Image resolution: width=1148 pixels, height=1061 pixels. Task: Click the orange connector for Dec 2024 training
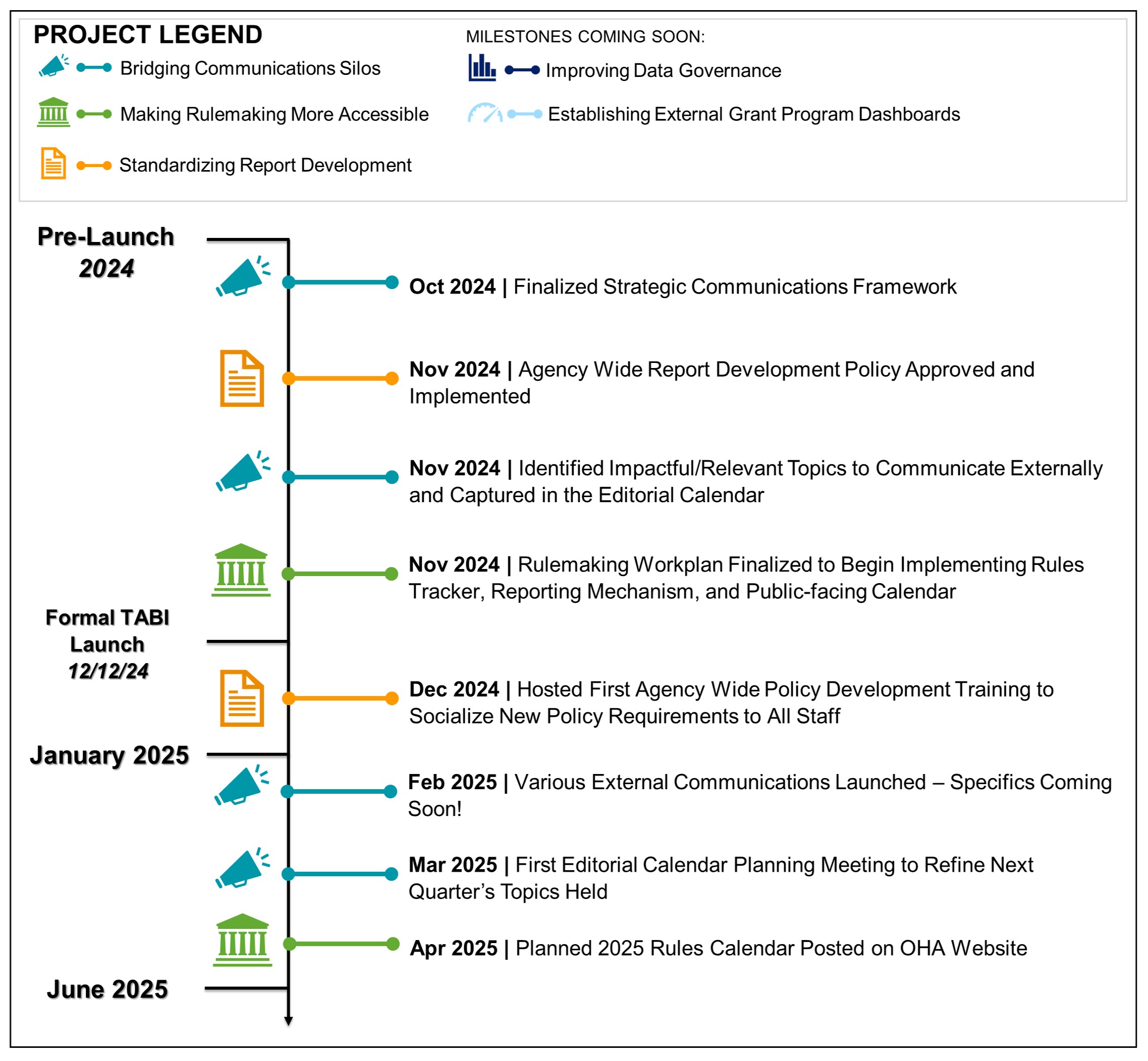[340, 698]
